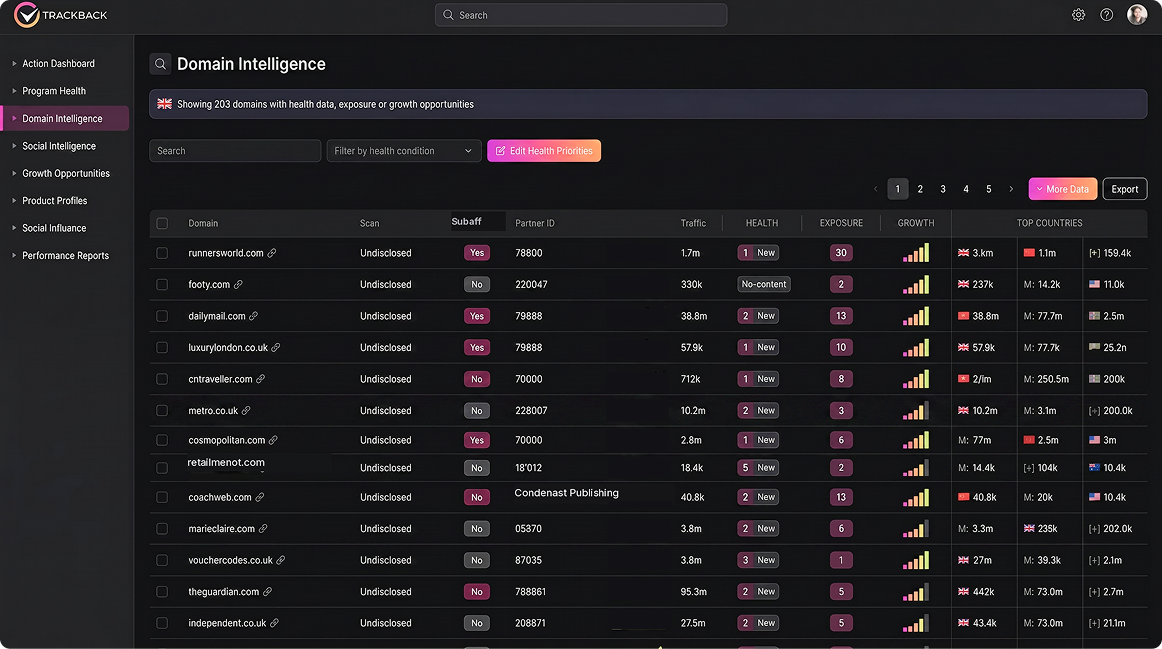
Task: Click the Edit Health Priorities button
Action: click(544, 150)
